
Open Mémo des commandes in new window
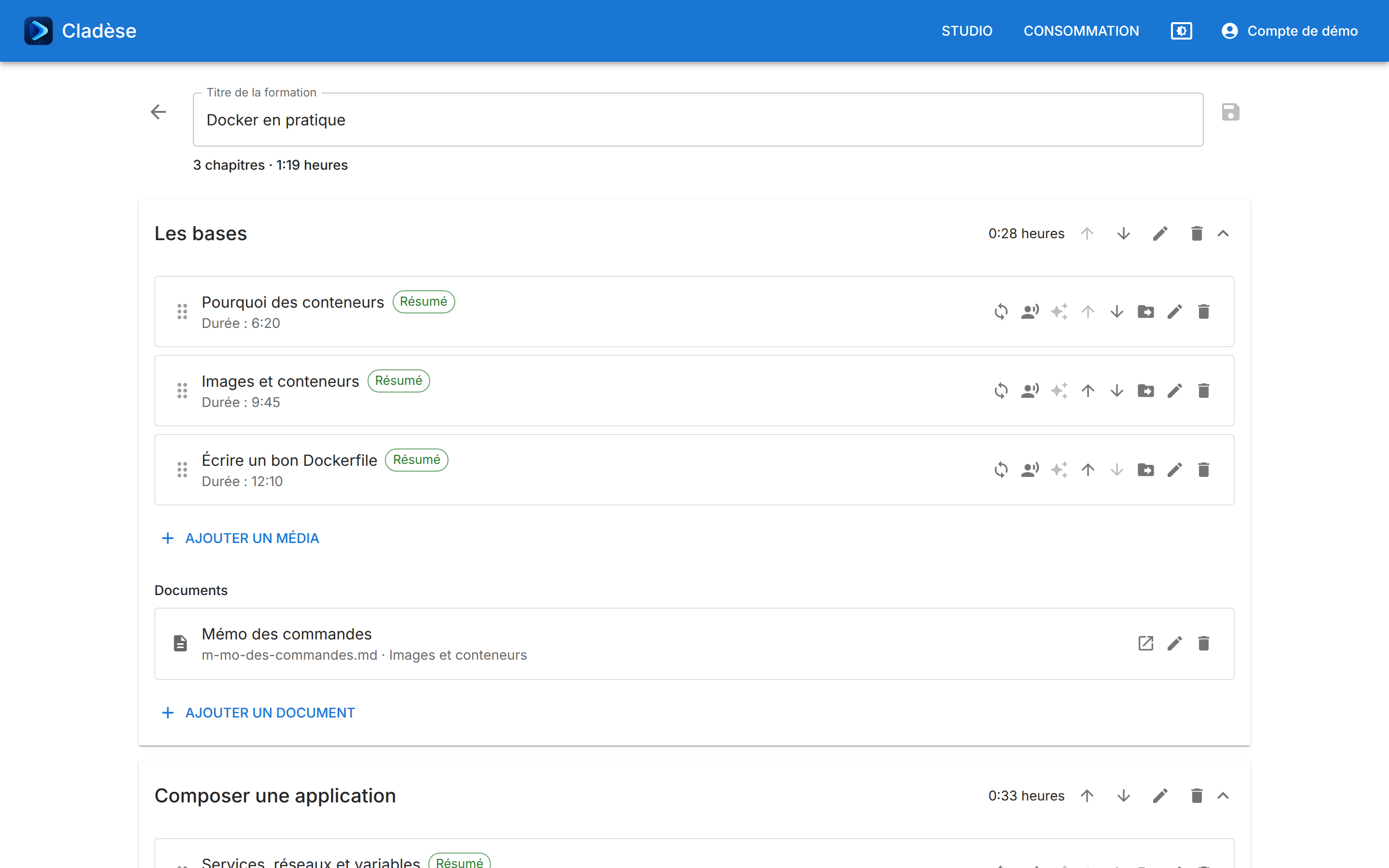[1145, 644]
